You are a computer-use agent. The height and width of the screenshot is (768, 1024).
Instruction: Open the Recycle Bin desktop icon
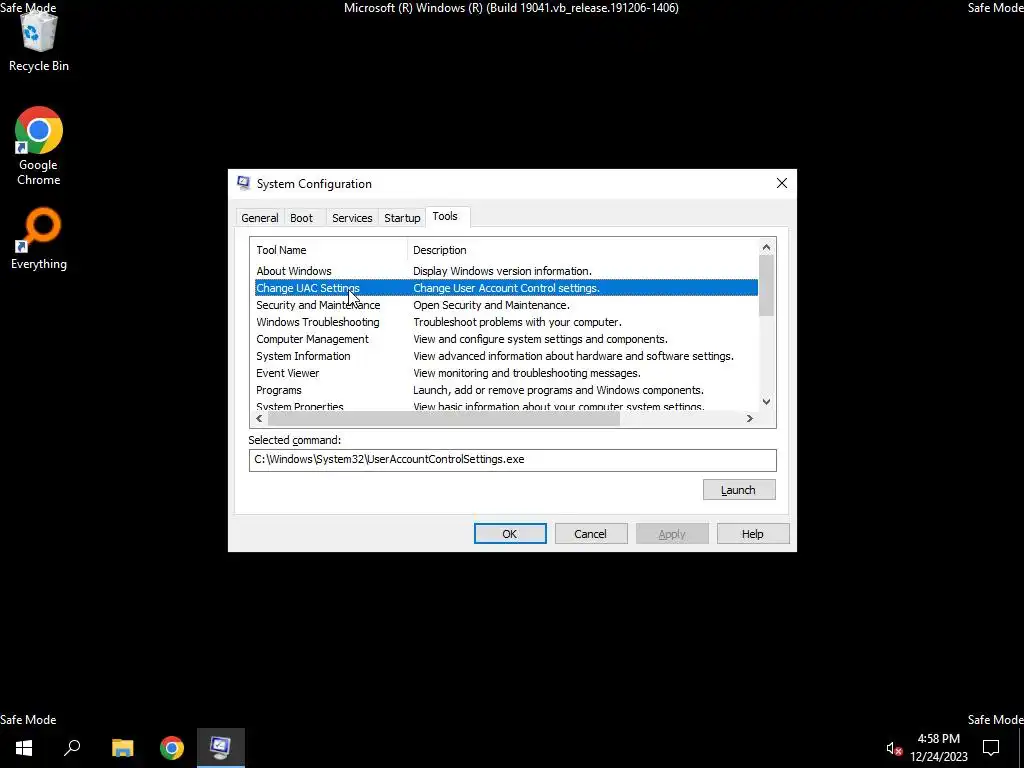39,42
